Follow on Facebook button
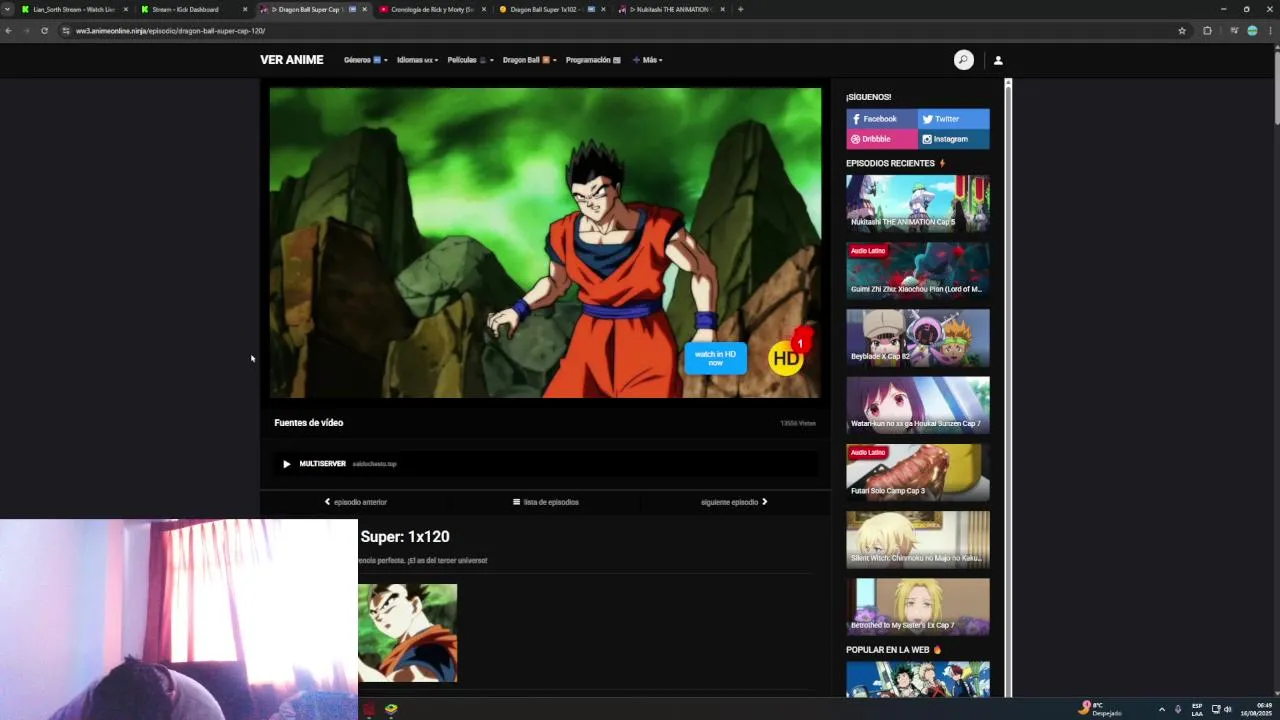Screen dimensions: 1280x720 pyautogui.click(x=882, y=119)
